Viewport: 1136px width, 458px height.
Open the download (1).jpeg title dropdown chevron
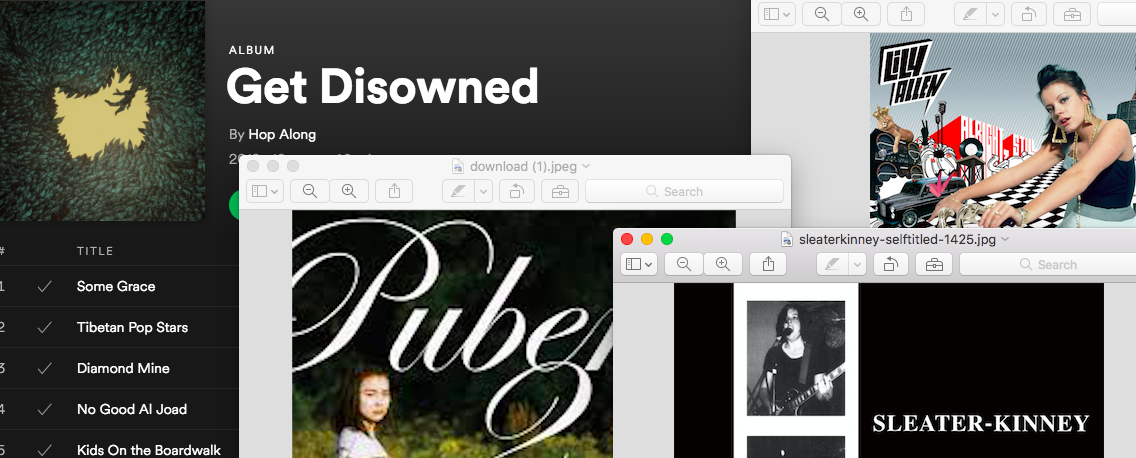click(587, 166)
